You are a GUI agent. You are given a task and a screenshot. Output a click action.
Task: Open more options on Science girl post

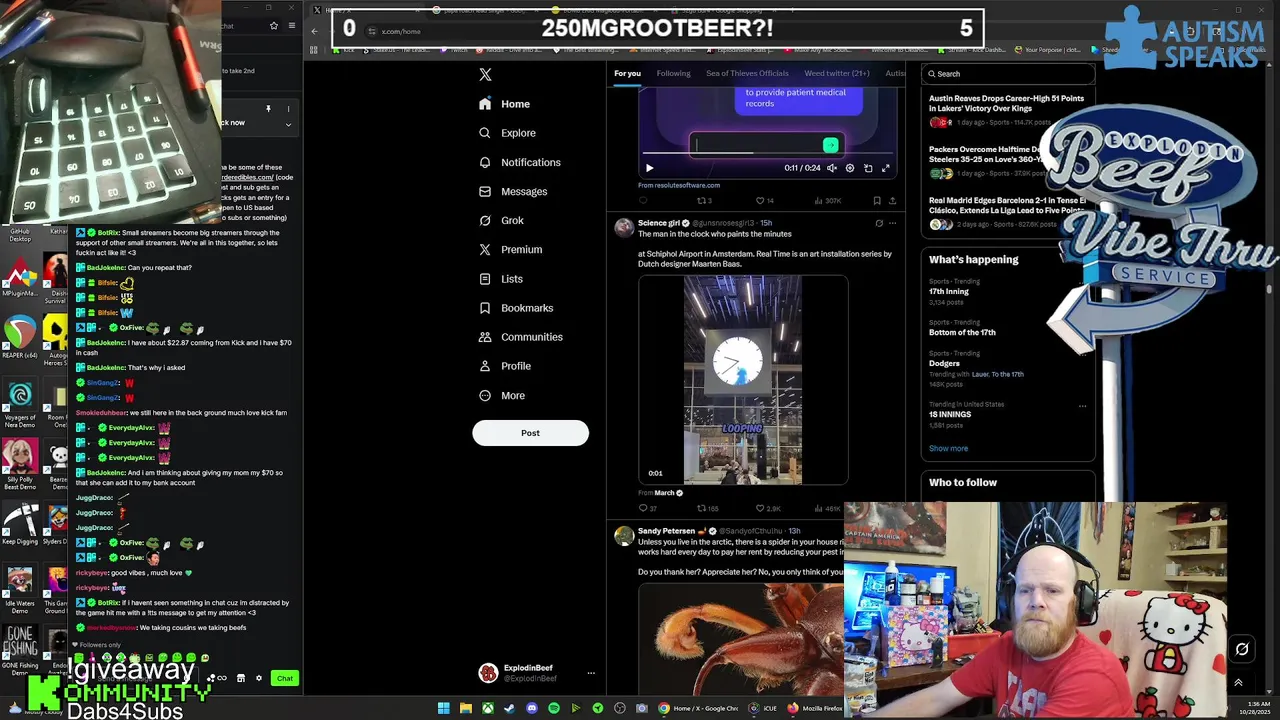pyautogui.click(x=893, y=223)
